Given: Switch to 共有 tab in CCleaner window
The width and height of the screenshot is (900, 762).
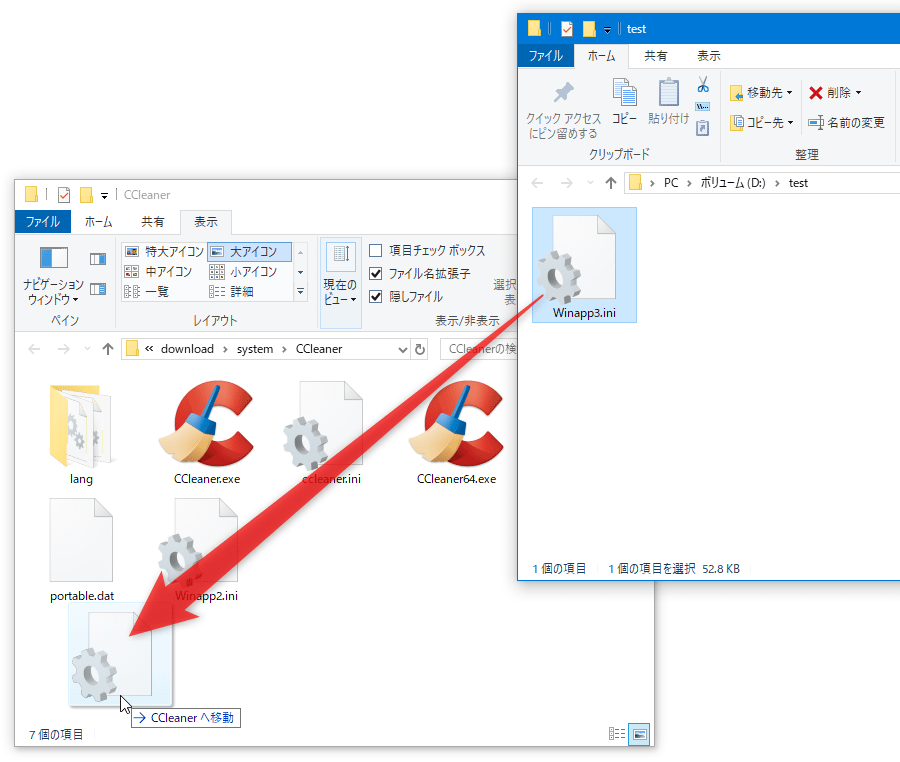Looking at the screenshot, I should coord(153,221).
